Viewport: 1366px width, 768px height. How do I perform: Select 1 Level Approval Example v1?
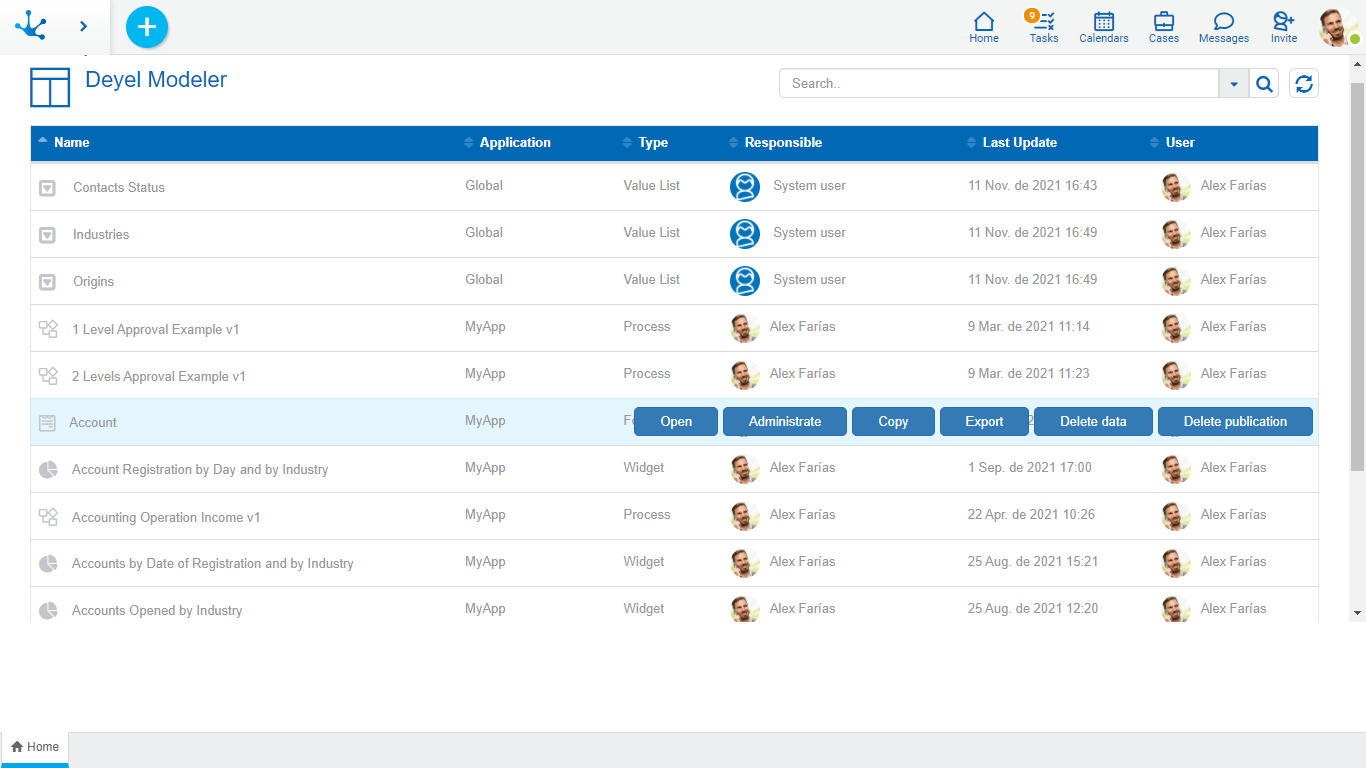(156, 330)
